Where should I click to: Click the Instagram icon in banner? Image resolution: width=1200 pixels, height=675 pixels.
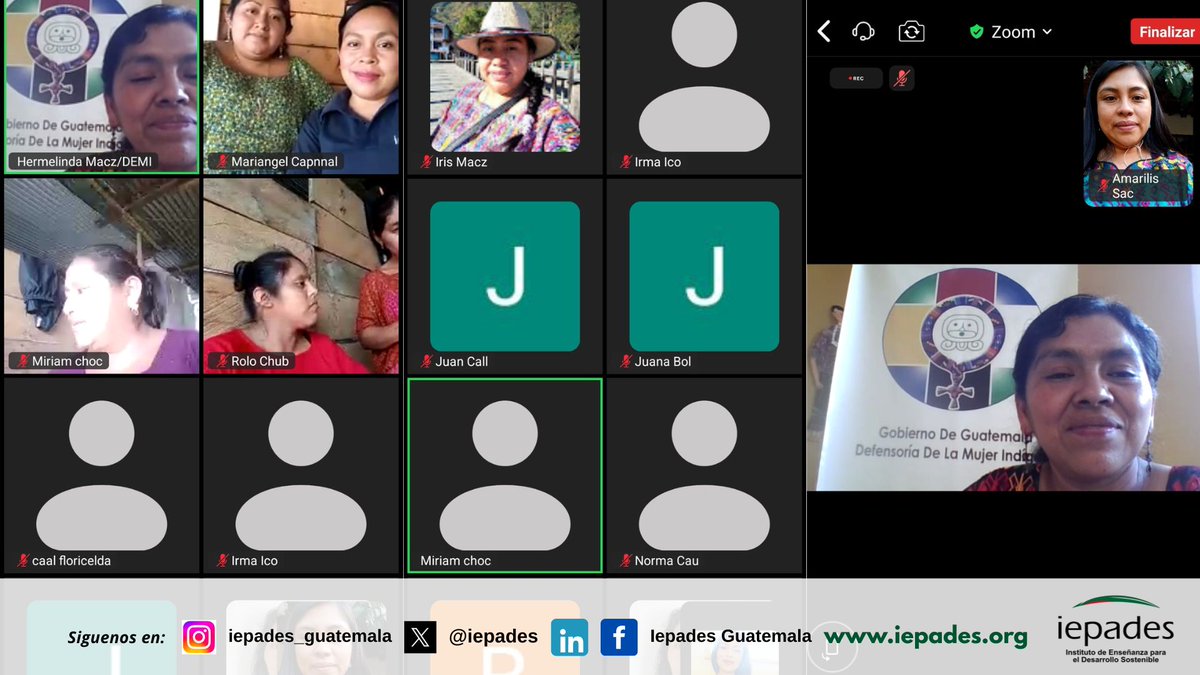199,637
